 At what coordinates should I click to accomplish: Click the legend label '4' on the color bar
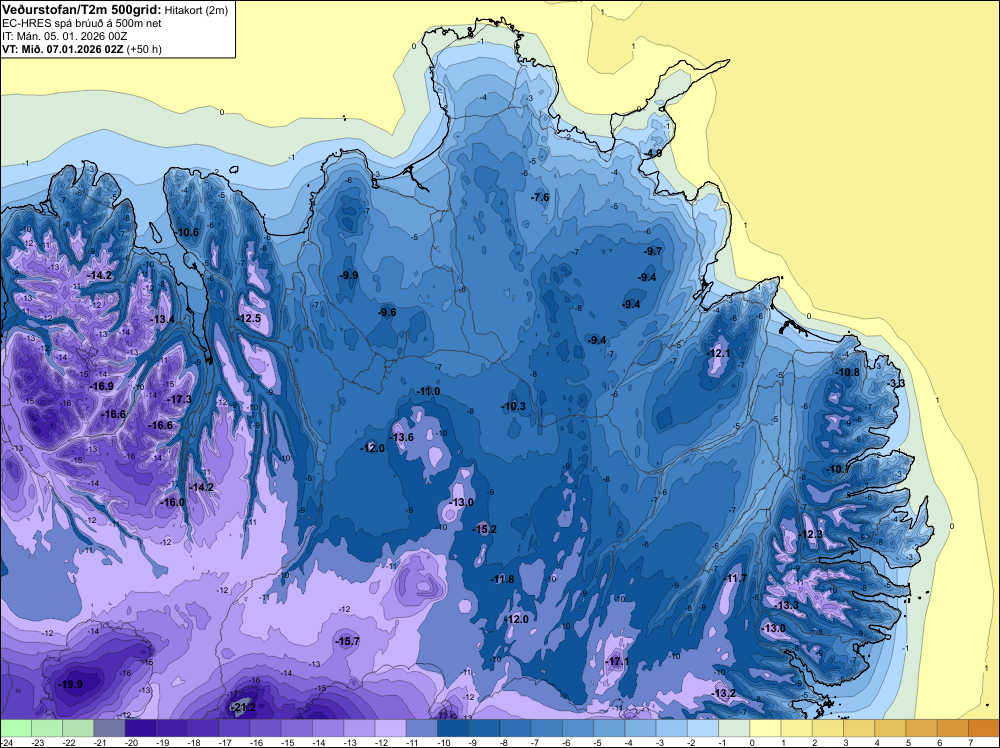pos(878,743)
